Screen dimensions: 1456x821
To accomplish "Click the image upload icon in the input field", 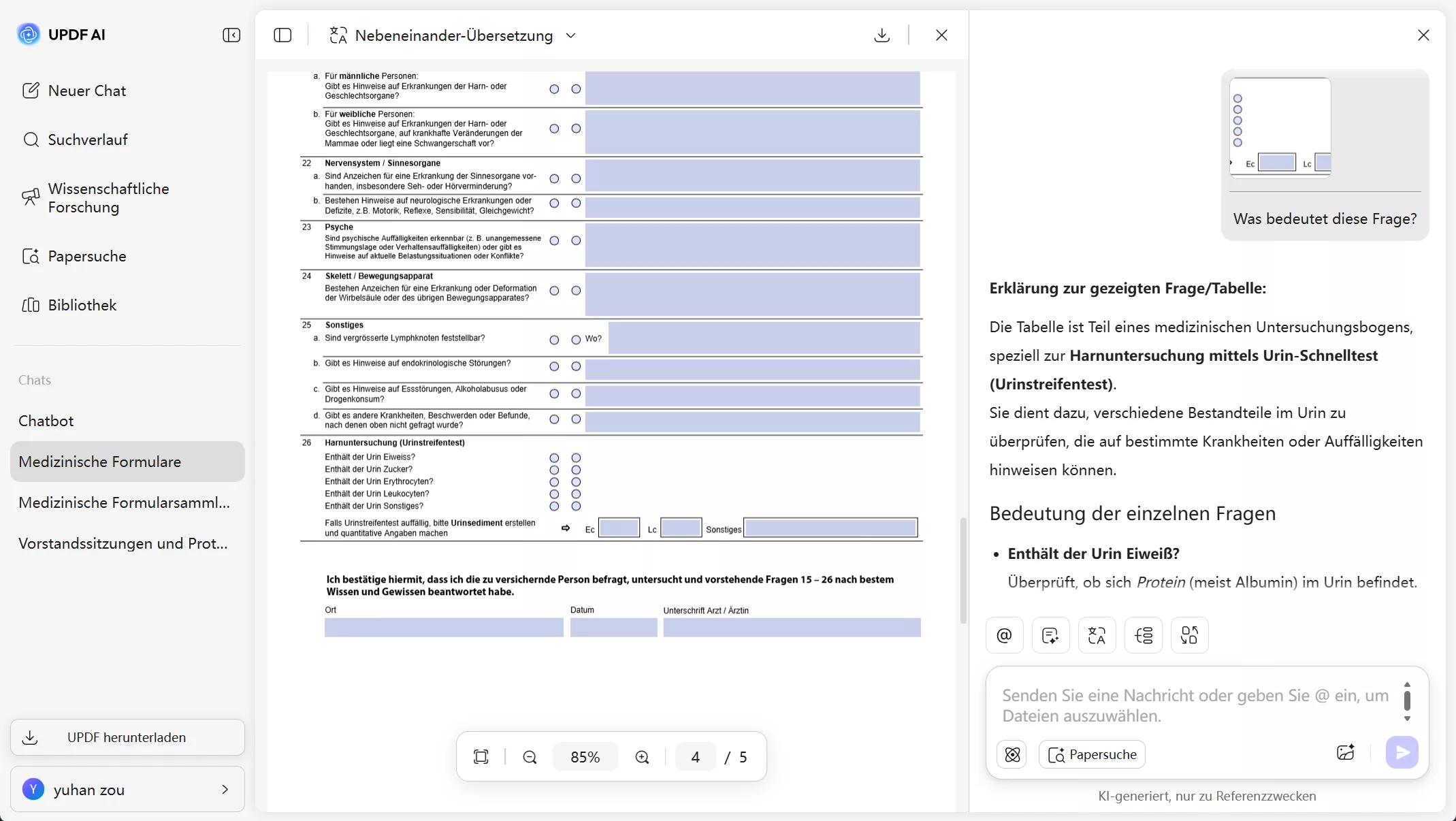I will click(x=1346, y=753).
